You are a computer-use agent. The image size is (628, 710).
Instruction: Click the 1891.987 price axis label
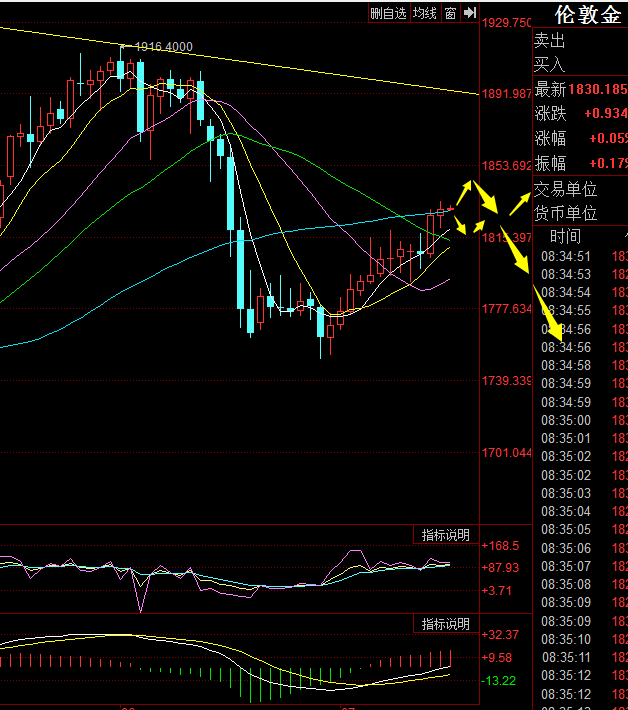pyautogui.click(x=507, y=94)
